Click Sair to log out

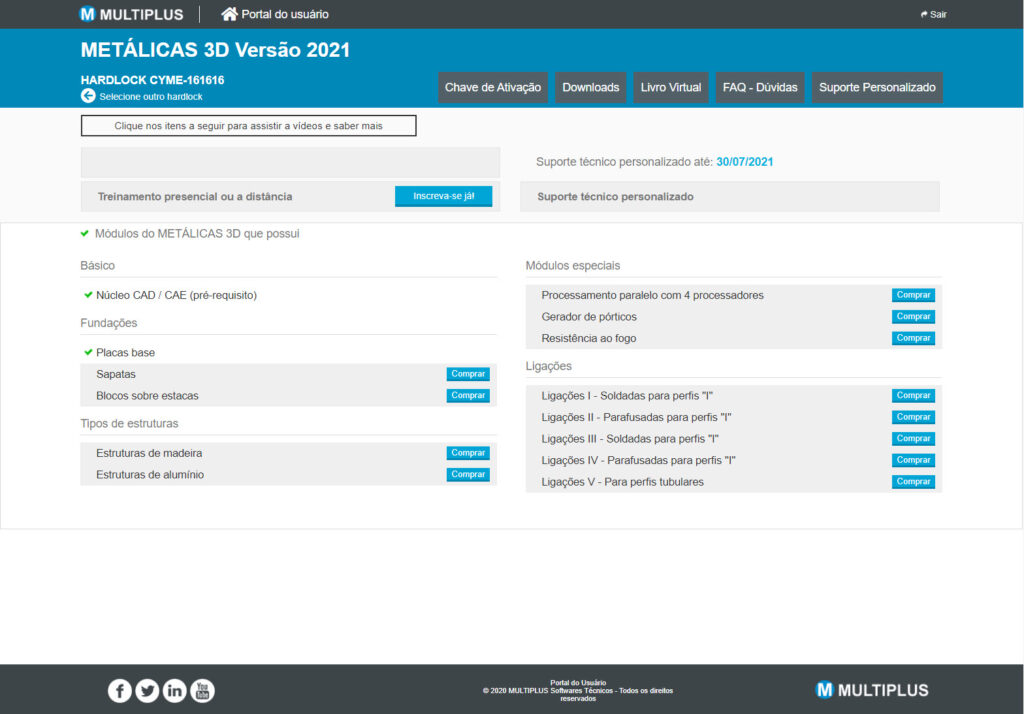tap(934, 14)
